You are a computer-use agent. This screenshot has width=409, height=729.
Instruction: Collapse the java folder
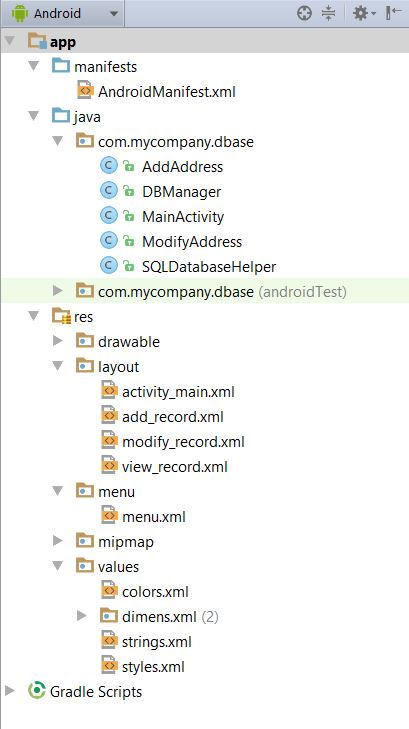(33, 116)
